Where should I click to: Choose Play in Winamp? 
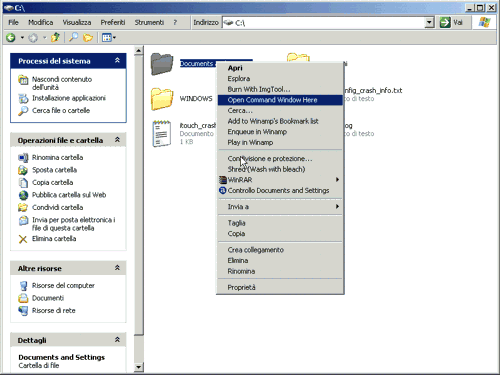[280, 142]
